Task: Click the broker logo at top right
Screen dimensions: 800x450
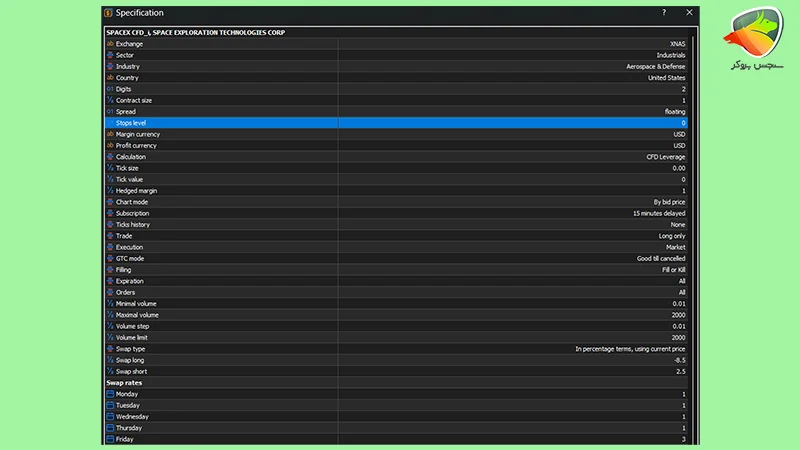Action: point(754,38)
